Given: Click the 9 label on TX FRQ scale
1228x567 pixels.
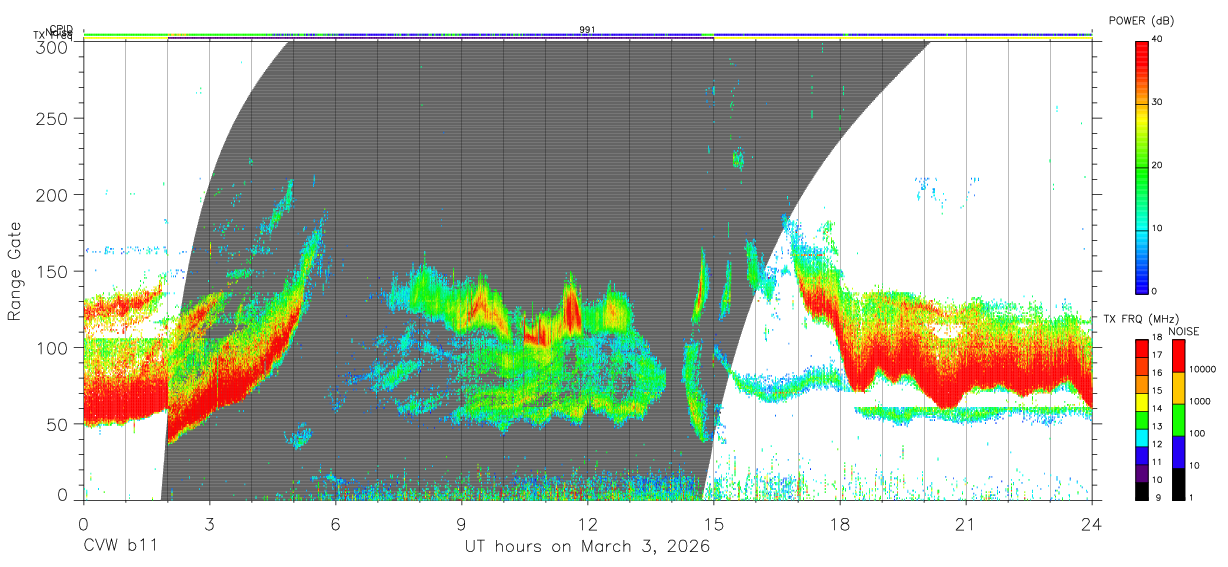Looking at the screenshot, I should click(1157, 497).
